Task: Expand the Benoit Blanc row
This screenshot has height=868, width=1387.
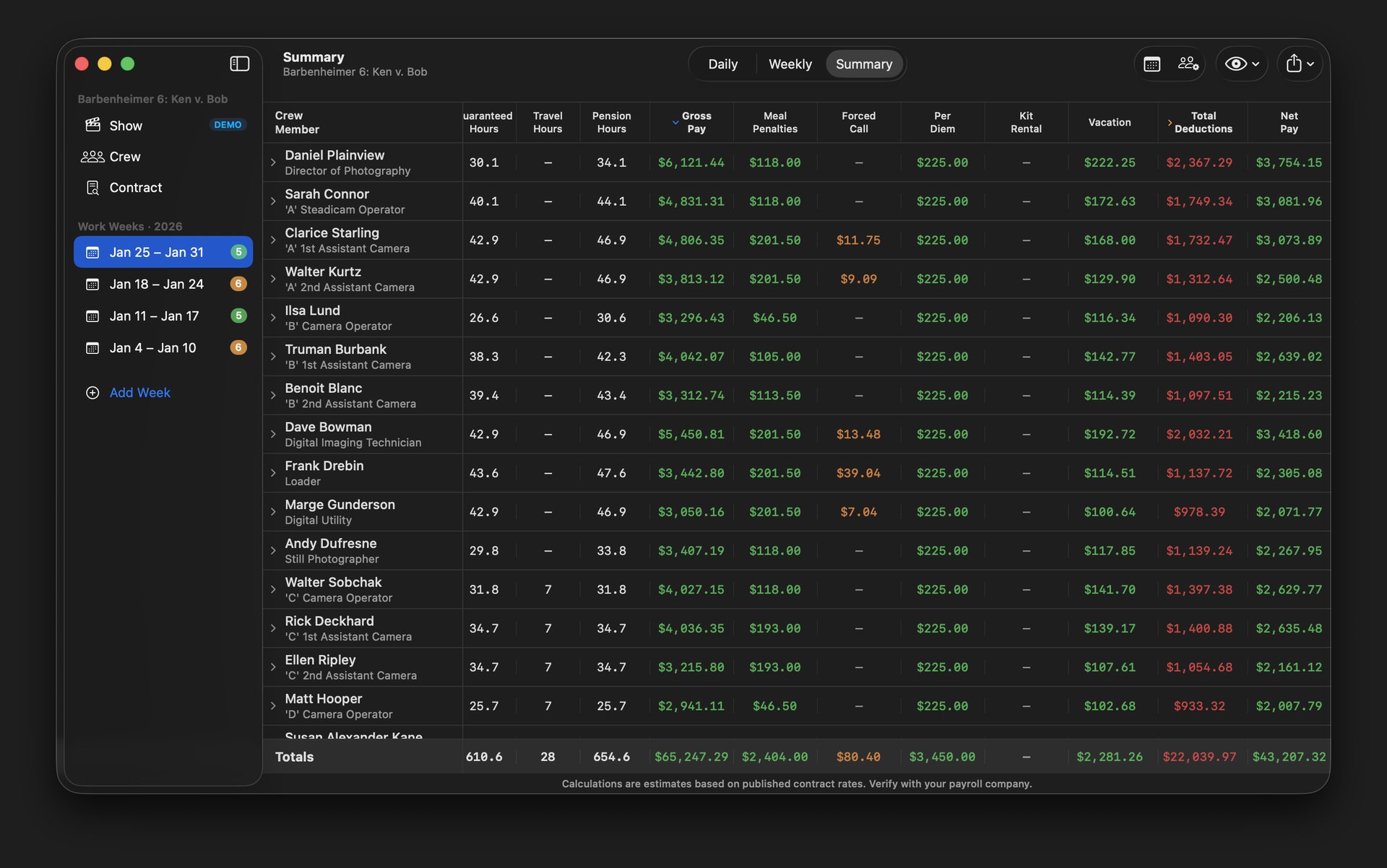Action: coord(273,396)
